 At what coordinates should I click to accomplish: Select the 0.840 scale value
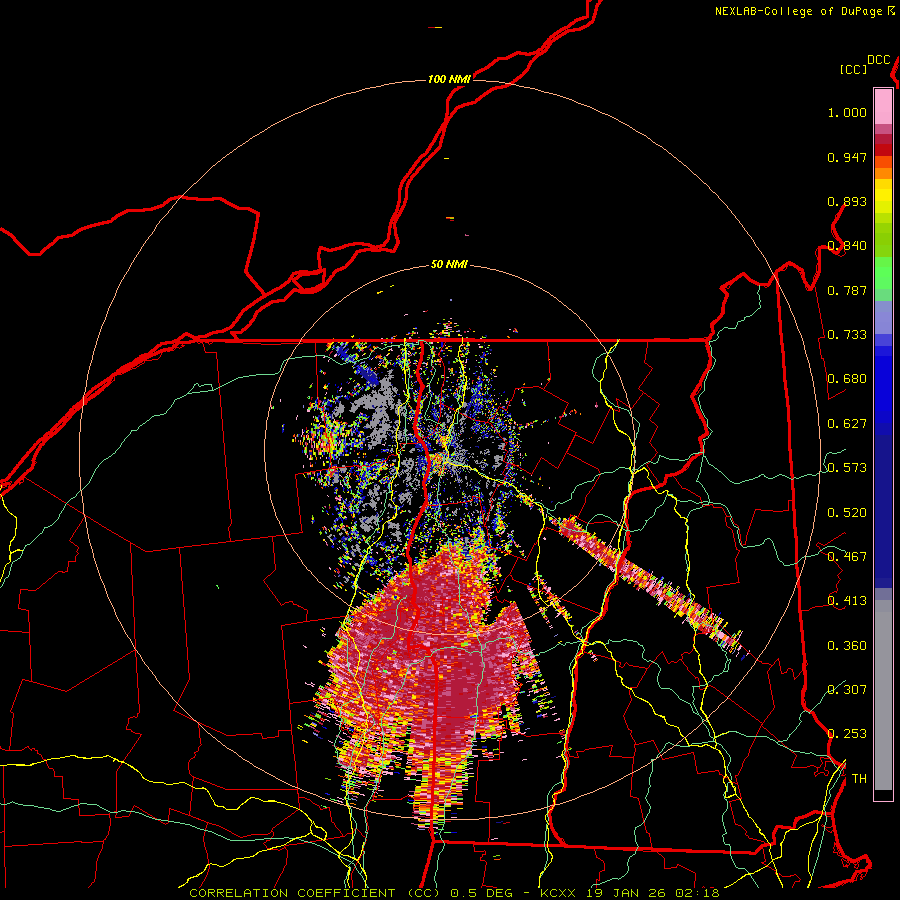847,246
